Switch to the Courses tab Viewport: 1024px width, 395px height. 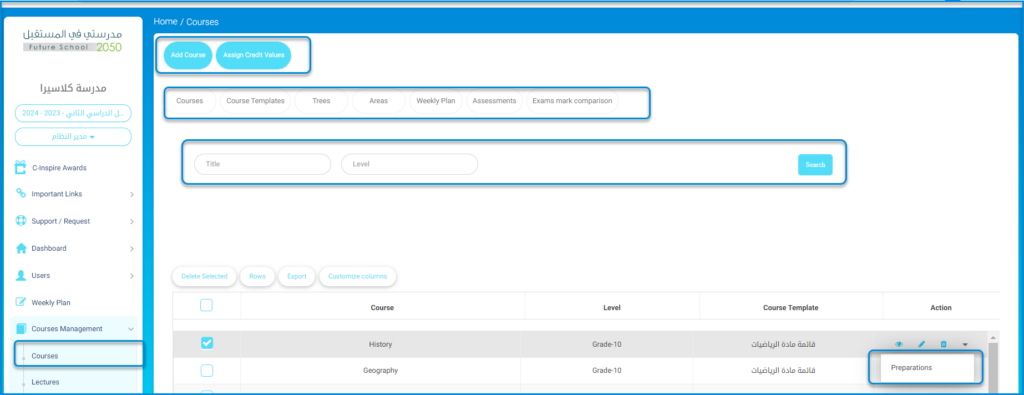coord(189,101)
